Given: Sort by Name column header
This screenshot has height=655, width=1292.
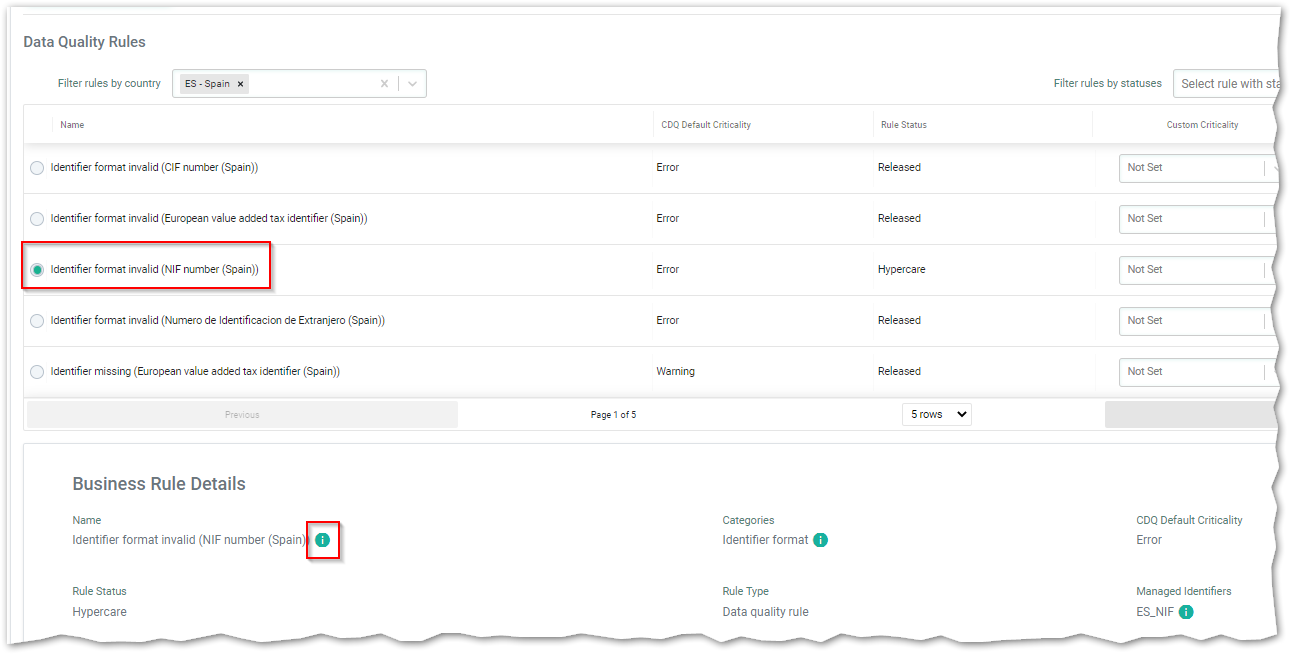Looking at the screenshot, I should pos(72,125).
